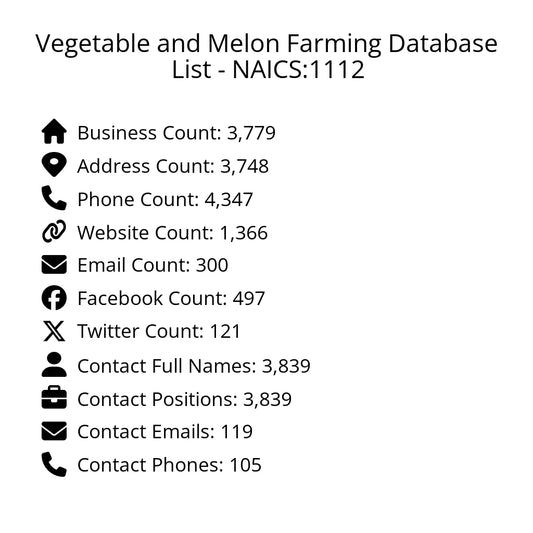Screen dimensions: 533x533
Task: Click the Website Count: 1,366 text
Action: [172, 233]
